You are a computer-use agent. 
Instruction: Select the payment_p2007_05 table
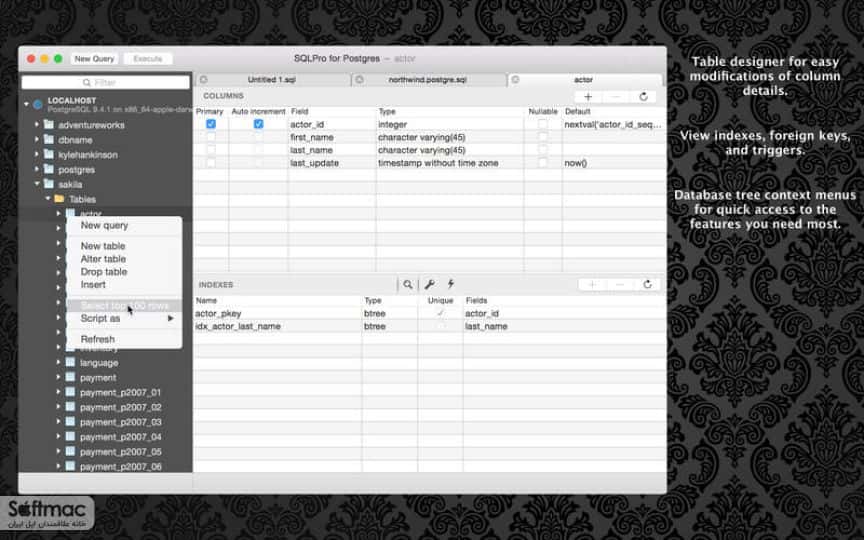pyautogui.click(x=121, y=452)
